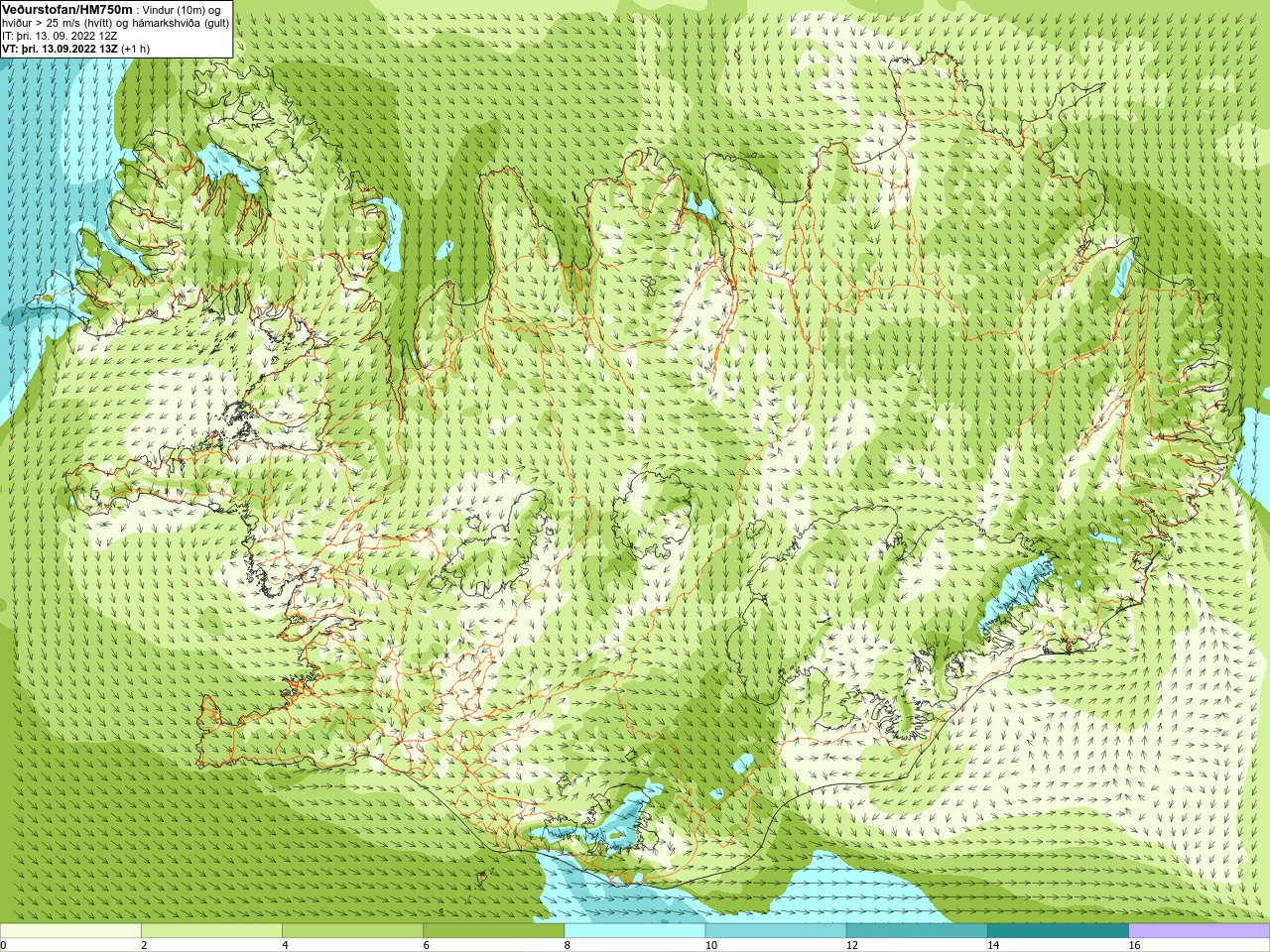Select the legend swatch for 2–4 m/s
The height and width of the screenshot is (952, 1270).
point(211,931)
